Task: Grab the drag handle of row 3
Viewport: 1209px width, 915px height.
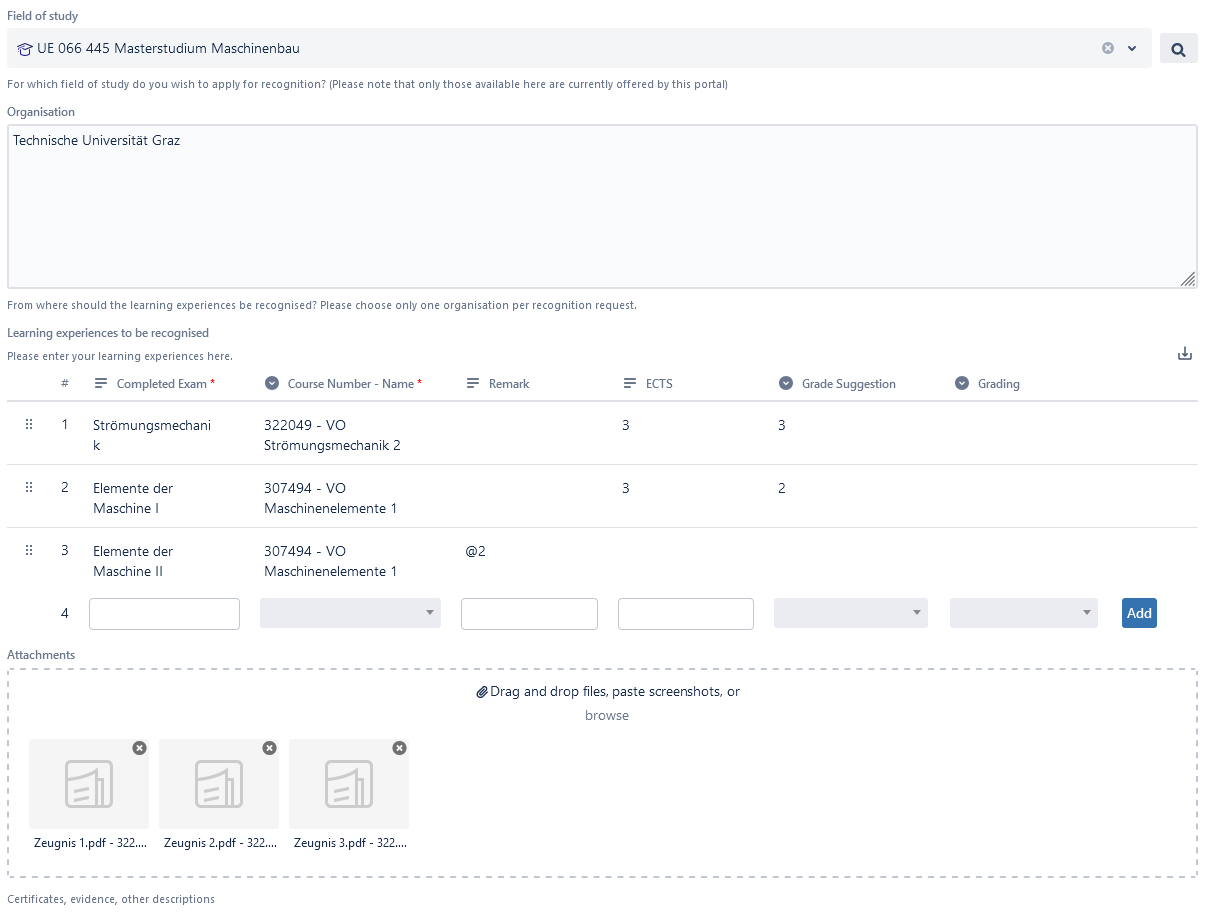Action: pyautogui.click(x=29, y=551)
